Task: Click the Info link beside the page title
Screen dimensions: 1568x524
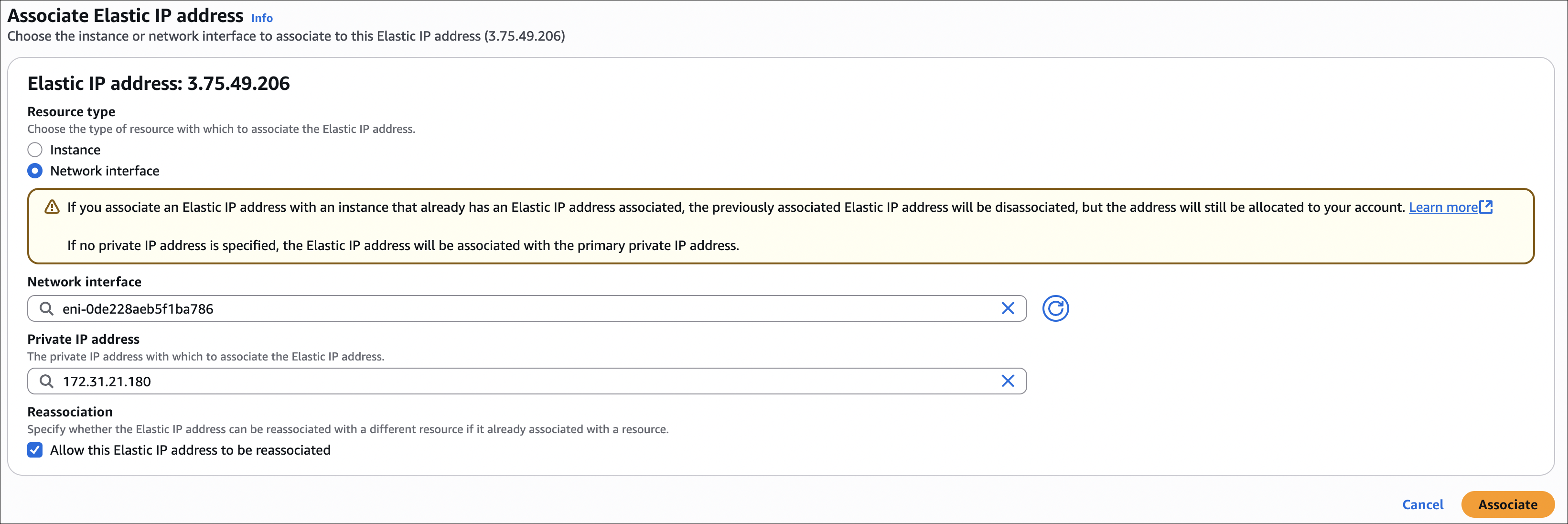Action: (262, 18)
